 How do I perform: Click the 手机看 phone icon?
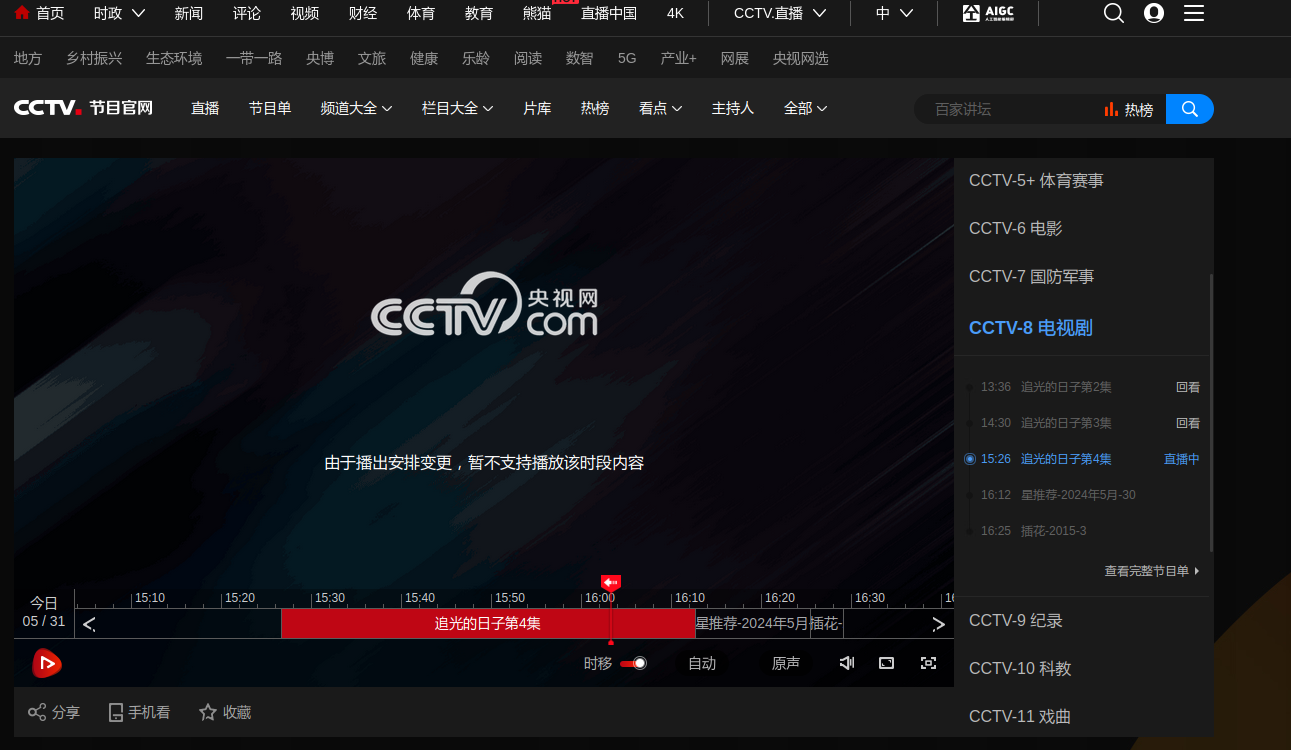point(116,712)
